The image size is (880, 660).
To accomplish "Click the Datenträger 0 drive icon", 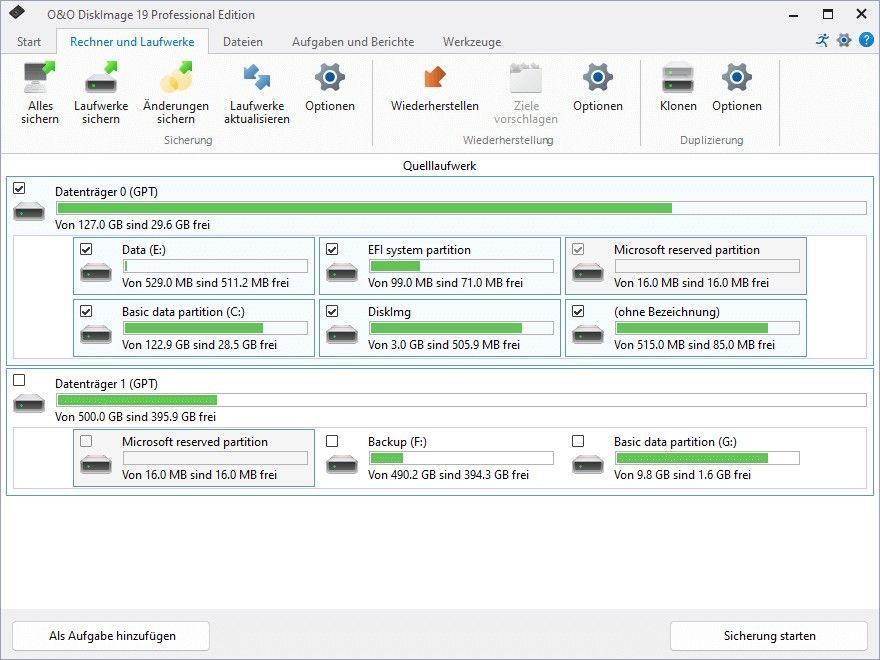I will (29, 212).
